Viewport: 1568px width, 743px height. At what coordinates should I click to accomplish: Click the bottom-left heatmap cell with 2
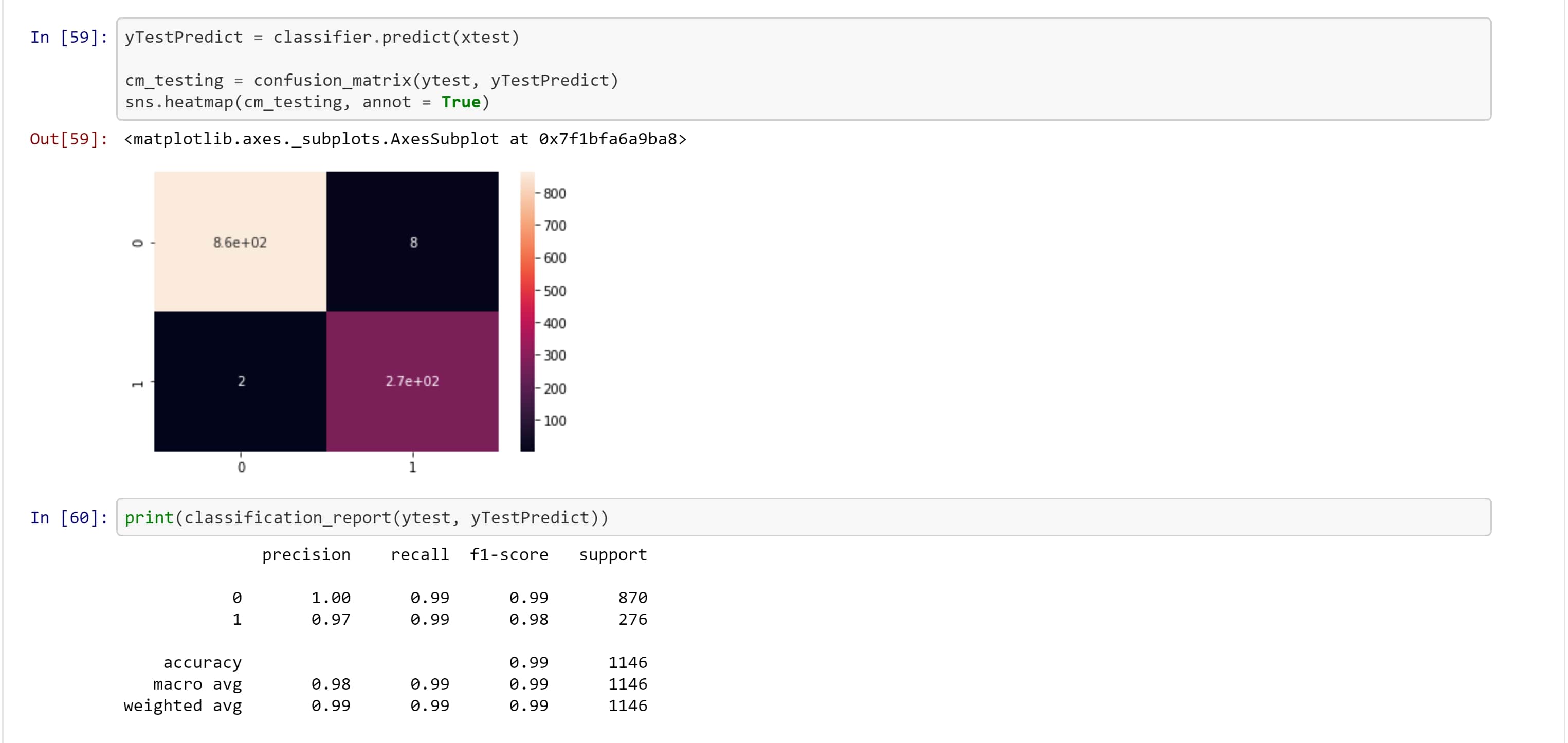241,382
